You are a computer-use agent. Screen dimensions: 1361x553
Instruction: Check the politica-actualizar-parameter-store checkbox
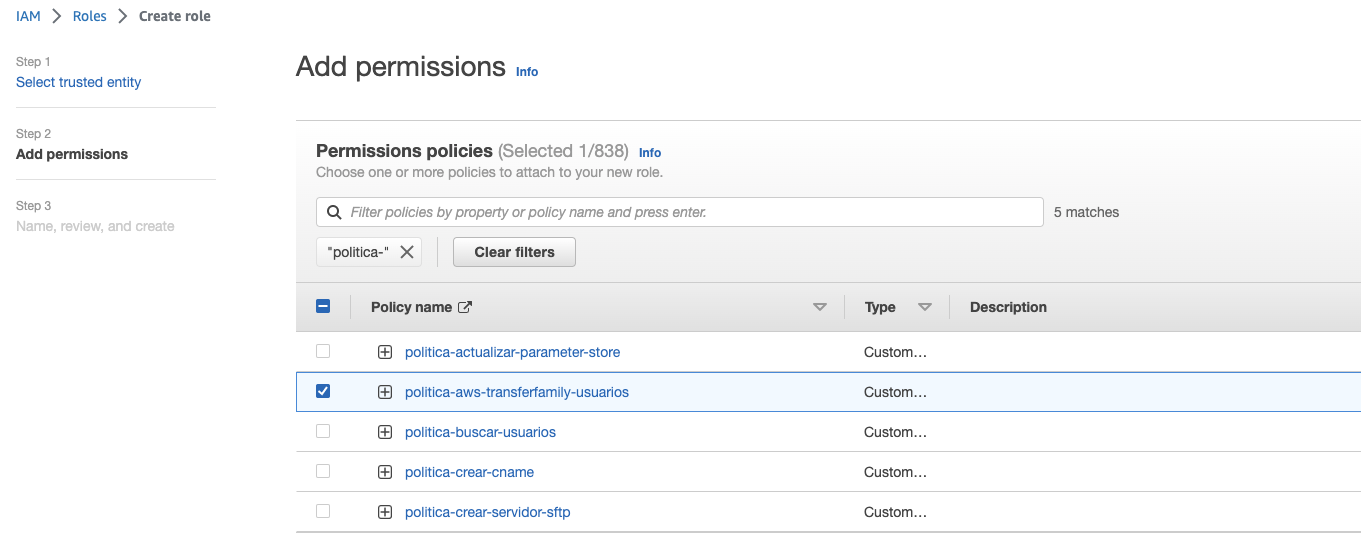pyautogui.click(x=323, y=351)
